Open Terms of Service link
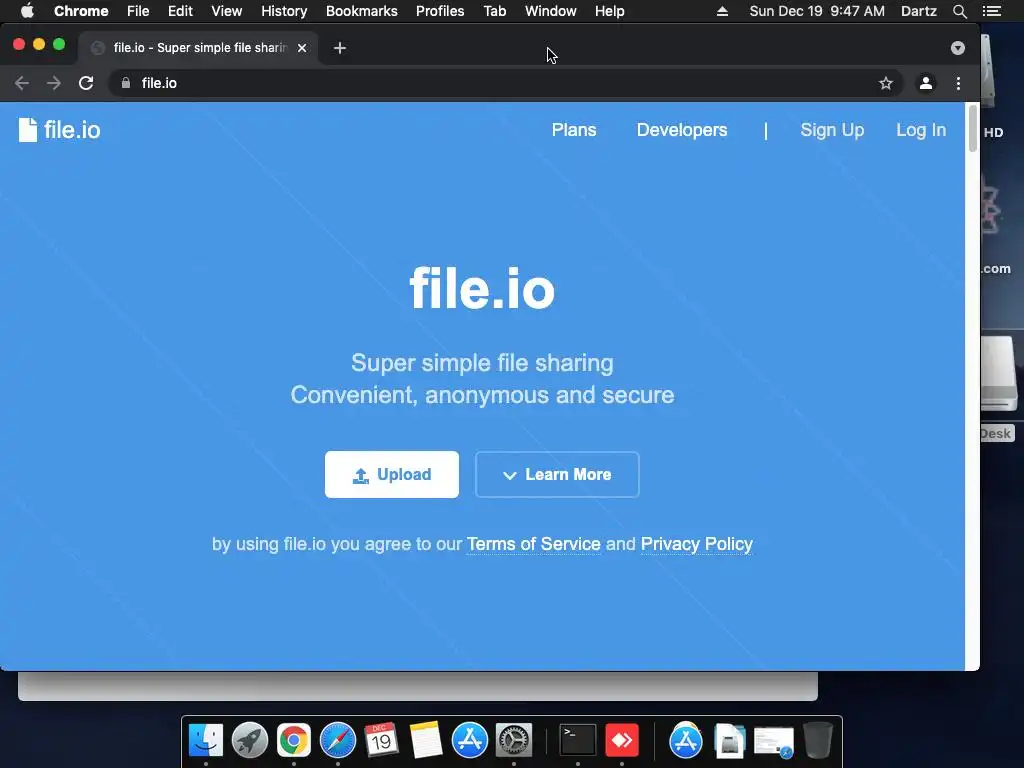The width and height of the screenshot is (1024, 768). coord(534,544)
